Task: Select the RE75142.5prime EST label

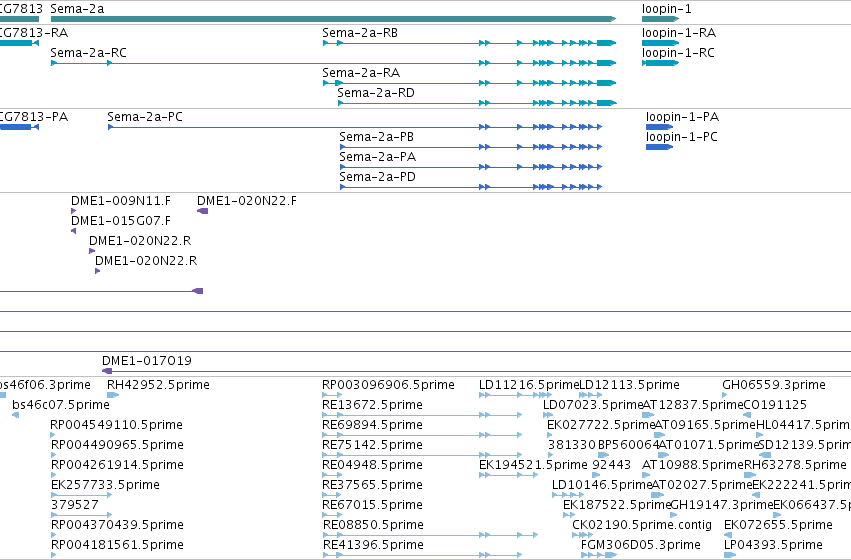Action: tap(372, 445)
